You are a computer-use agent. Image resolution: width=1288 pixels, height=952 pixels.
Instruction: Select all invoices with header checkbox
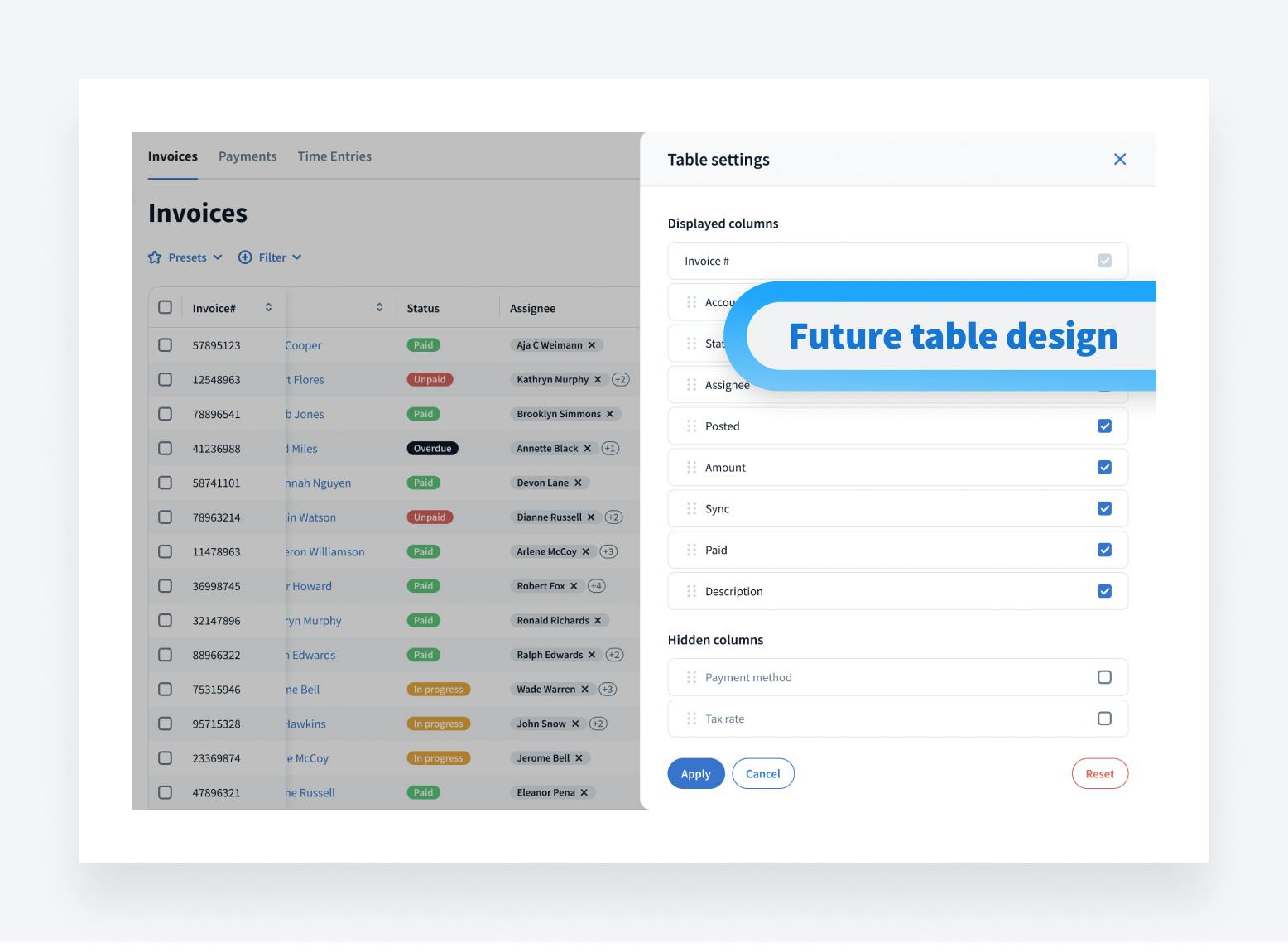(x=166, y=307)
